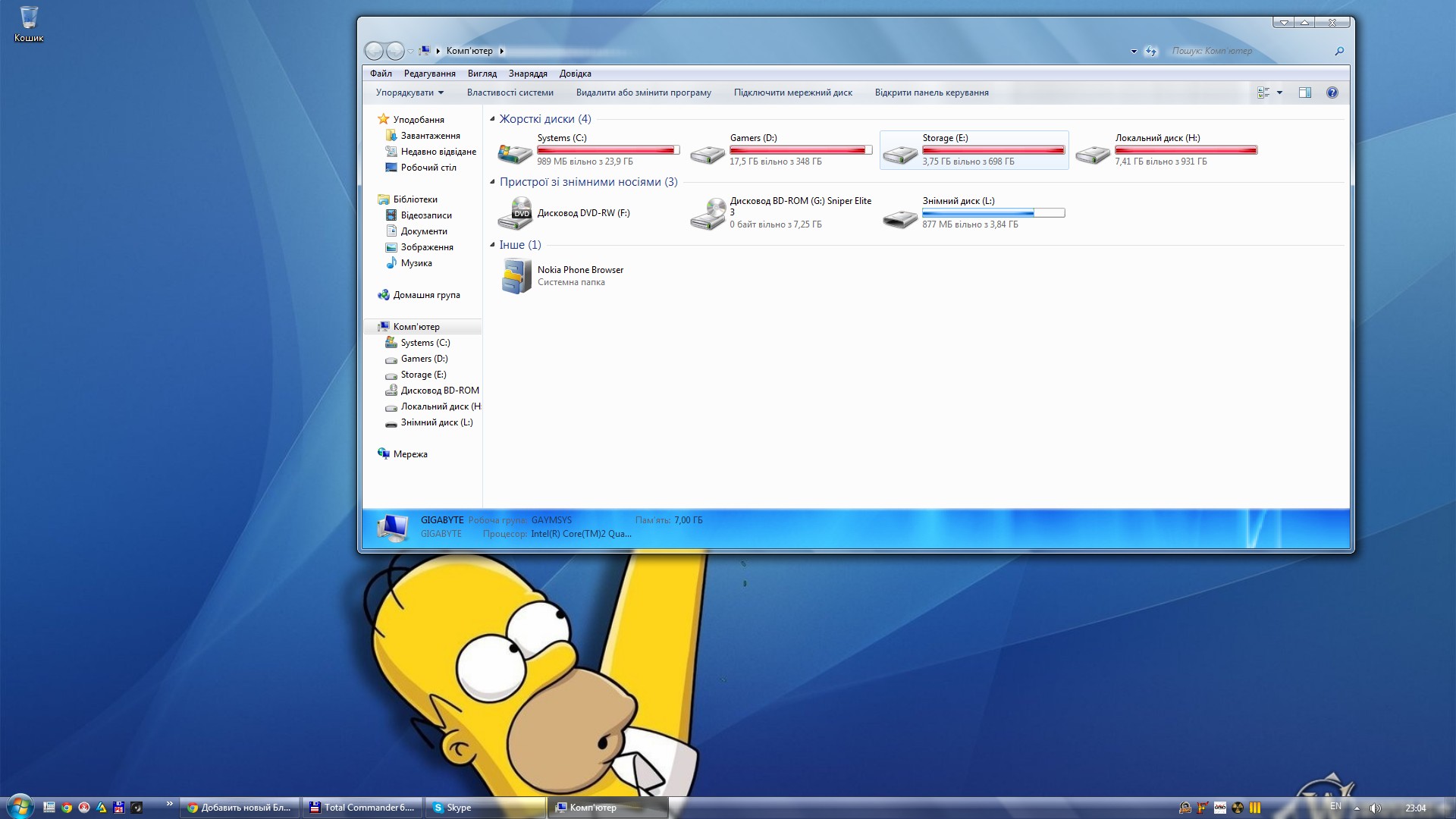Screen dimensions: 1456x819
Task: Open the Organize dropdown menu
Action: pos(409,93)
